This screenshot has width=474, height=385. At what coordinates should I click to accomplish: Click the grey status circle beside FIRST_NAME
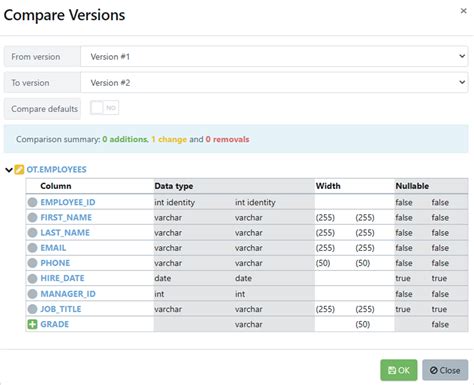[32, 217]
